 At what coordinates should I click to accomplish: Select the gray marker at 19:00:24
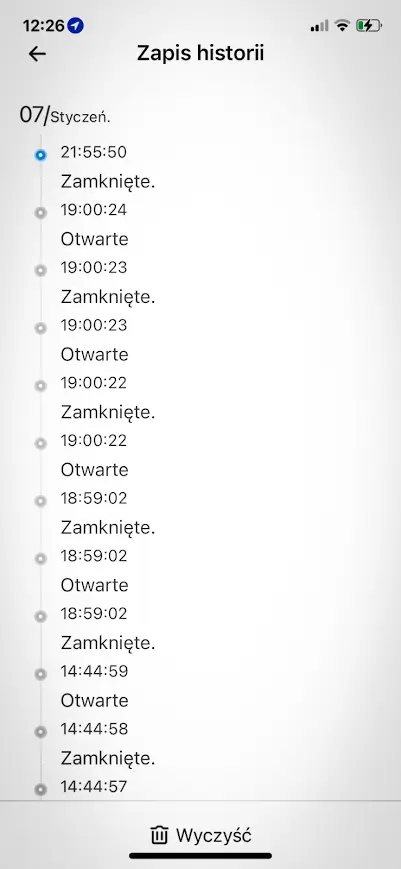pos(40,213)
